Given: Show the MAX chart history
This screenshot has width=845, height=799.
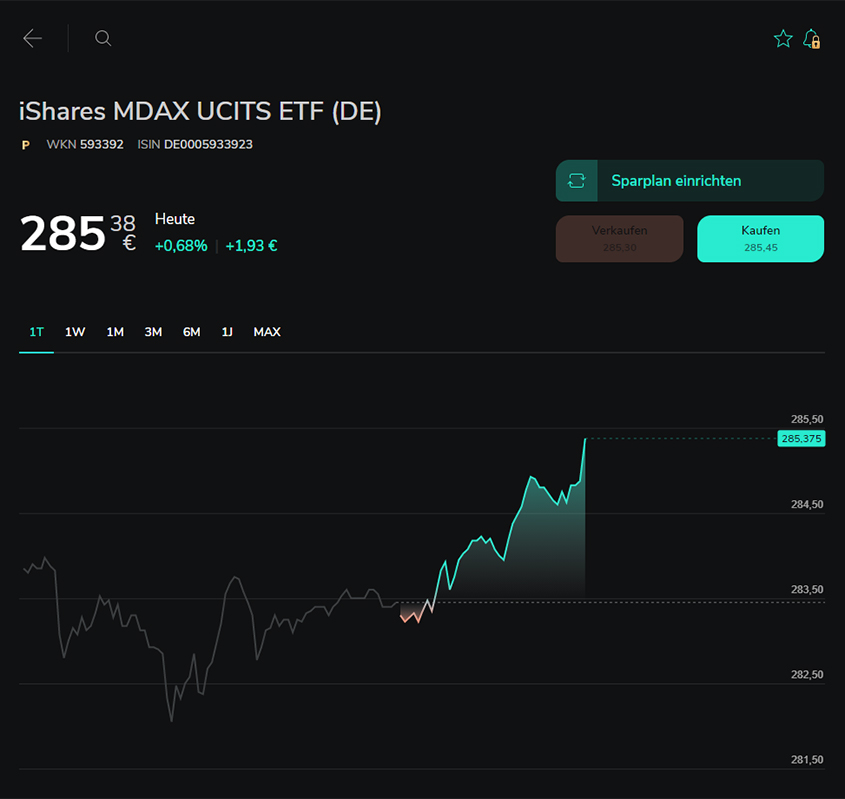Looking at the screenshot, I should pyautogui.click(x=267, y=332).
